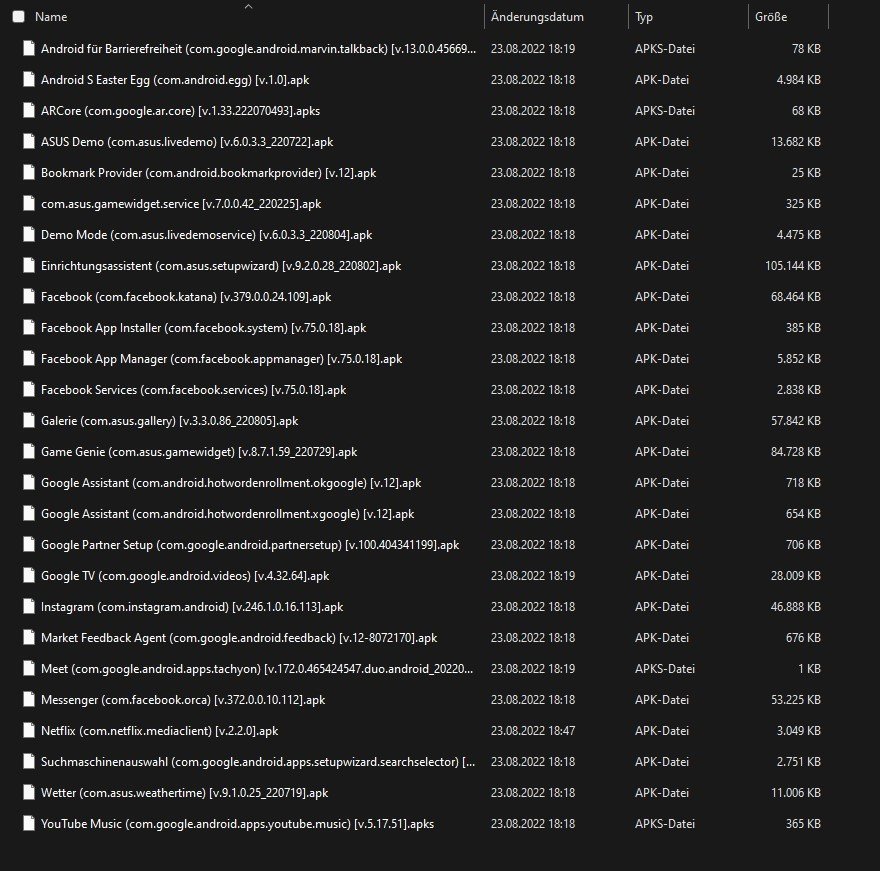
Task: Select Meet (com.google.android.apps.tachyon) file
Action: (x=258, y=669)
